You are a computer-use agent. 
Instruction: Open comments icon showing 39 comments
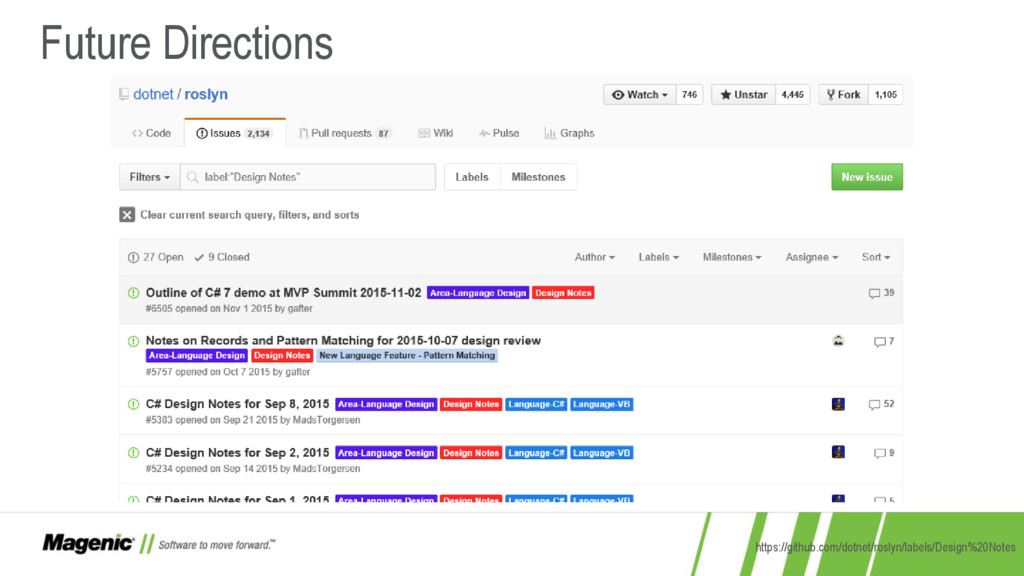pos(874,293)
